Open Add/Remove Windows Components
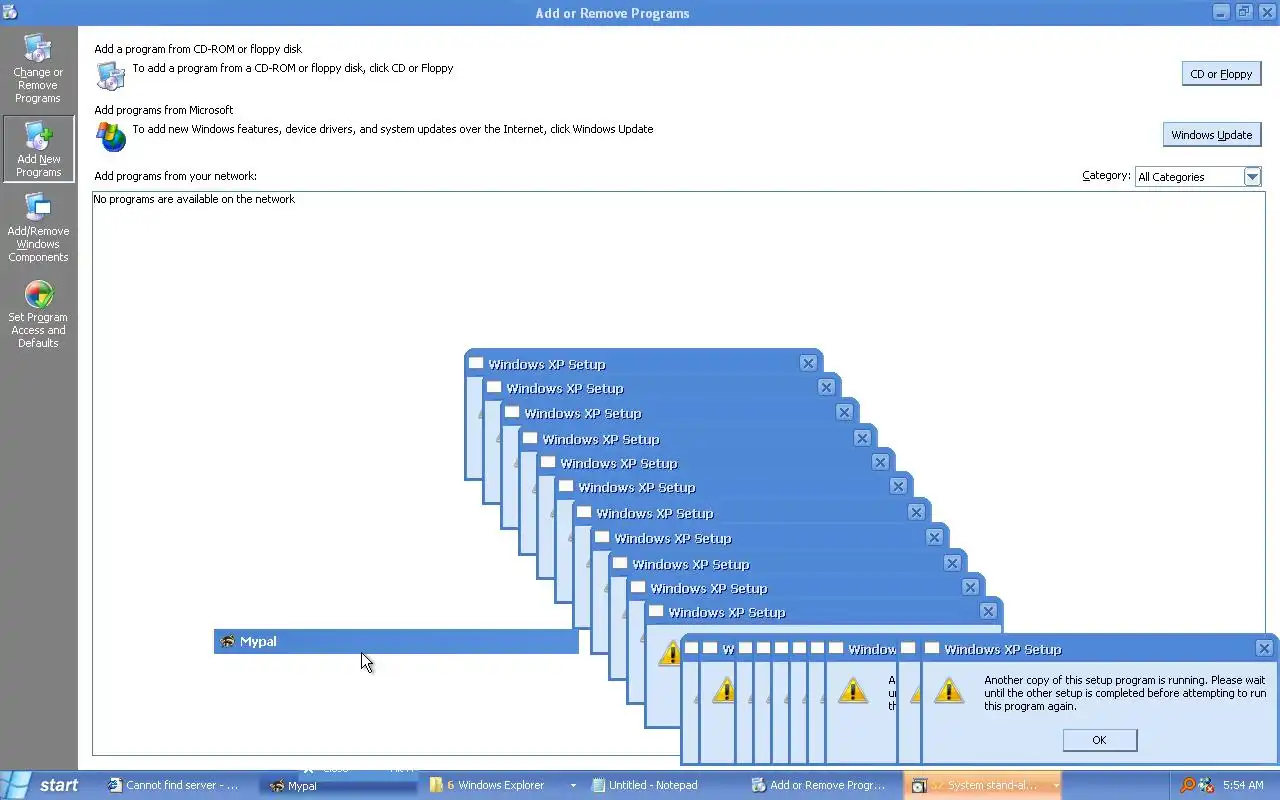The image size is (1280, 800). (38, 227)
